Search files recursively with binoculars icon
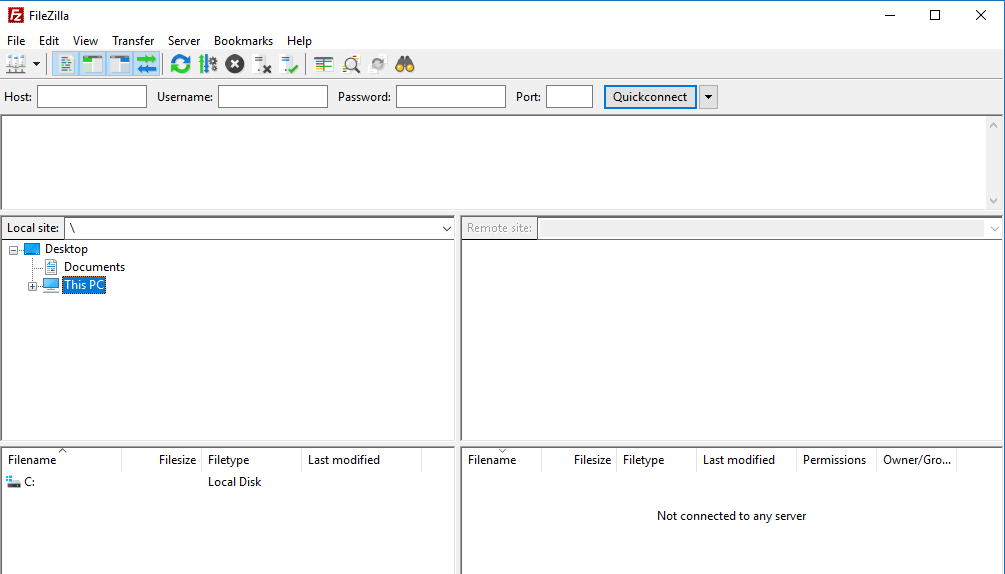 (405, 64)
